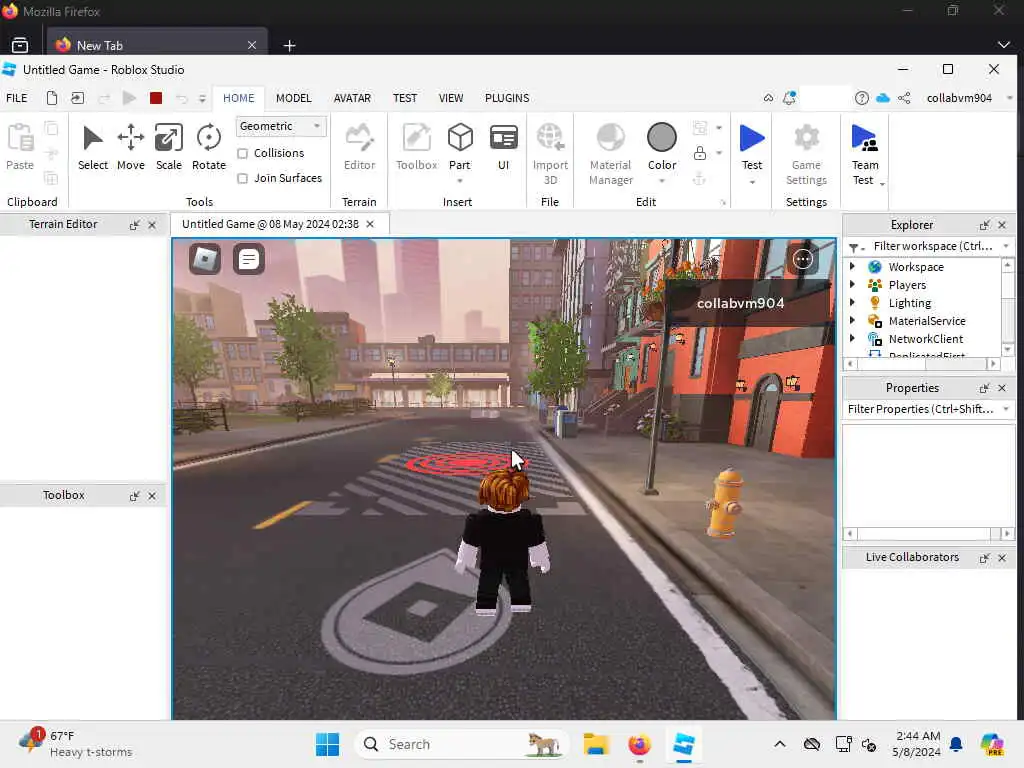
Task: Undock the Explorer panel
Action: [984, 225]
